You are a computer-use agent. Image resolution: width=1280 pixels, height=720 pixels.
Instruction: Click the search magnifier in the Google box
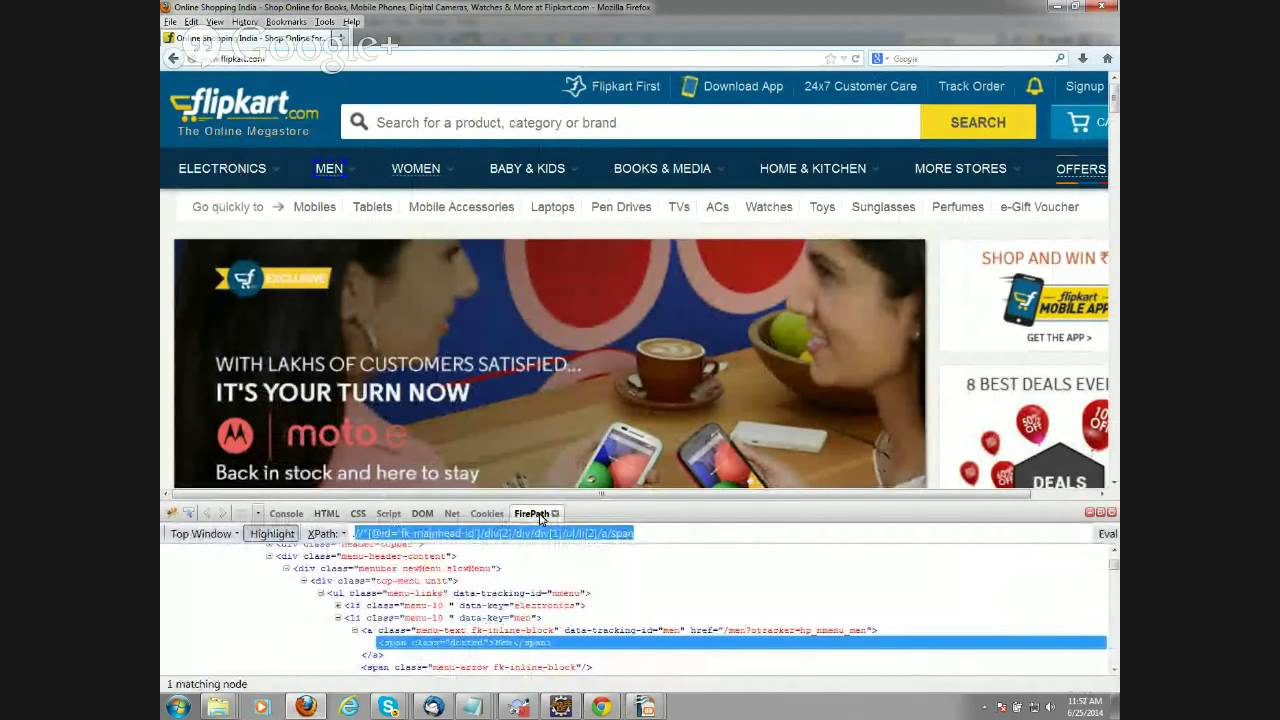coord(1061,58)
